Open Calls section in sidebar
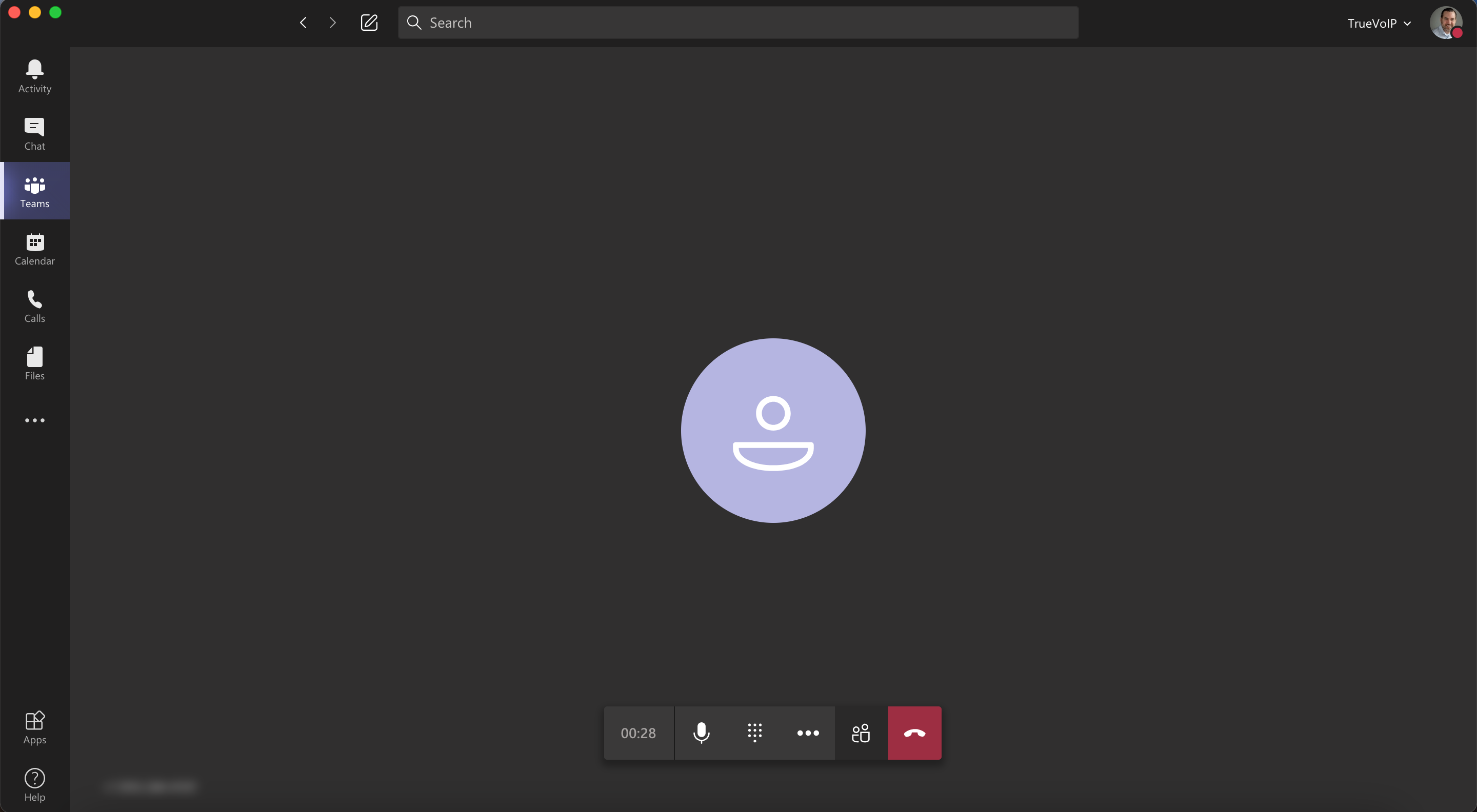Viewport: 1477px width, 812px height. [x=34, y=306]
